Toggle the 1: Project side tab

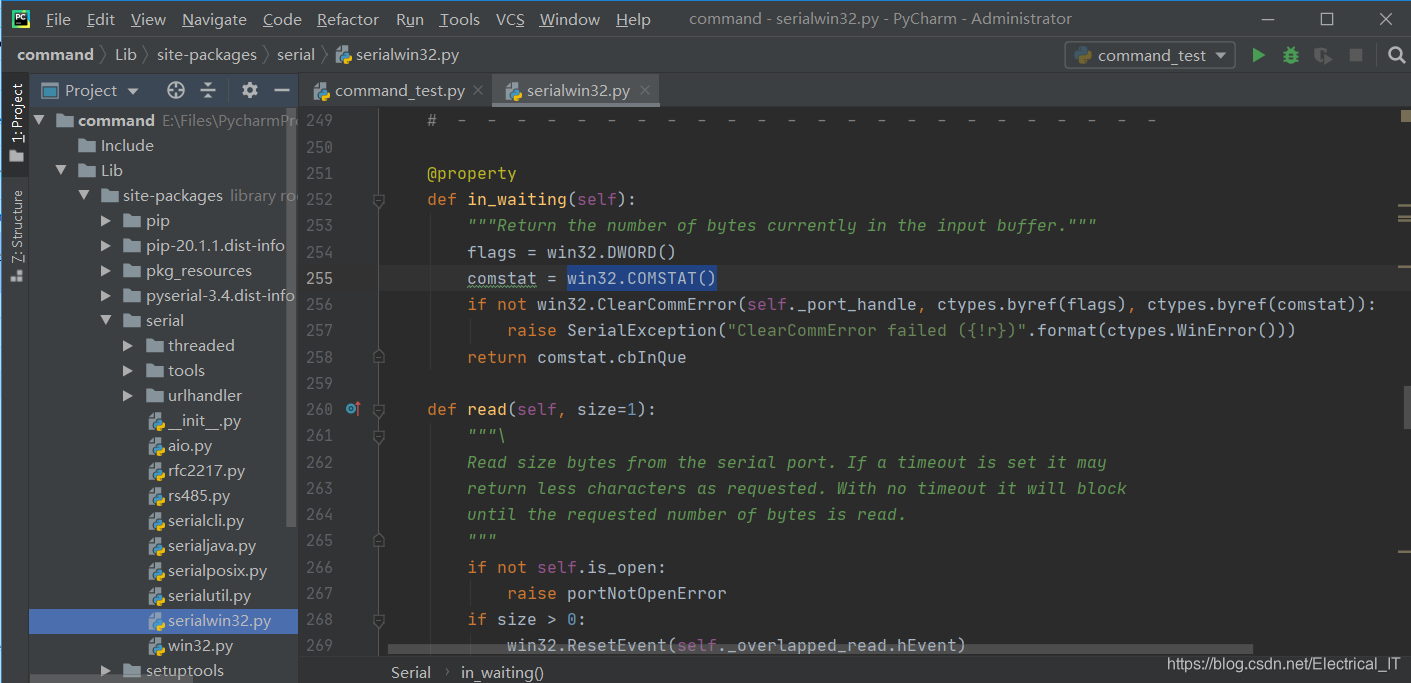point(16,124)
